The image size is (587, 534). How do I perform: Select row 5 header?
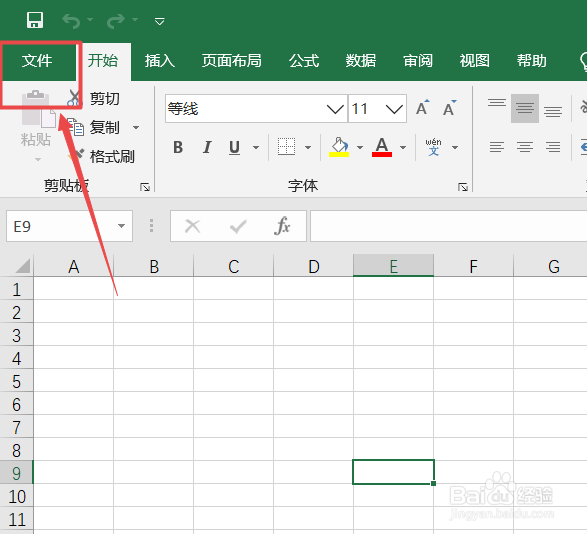[x=16, y=381]
